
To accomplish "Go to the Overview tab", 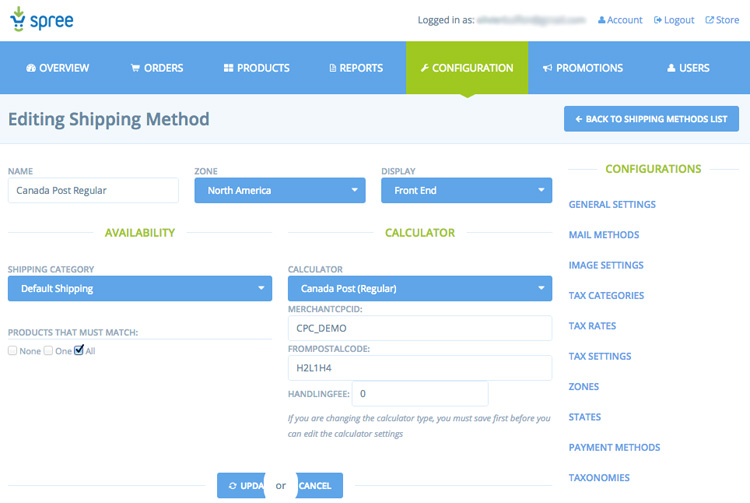I will [x=57, y=68].
